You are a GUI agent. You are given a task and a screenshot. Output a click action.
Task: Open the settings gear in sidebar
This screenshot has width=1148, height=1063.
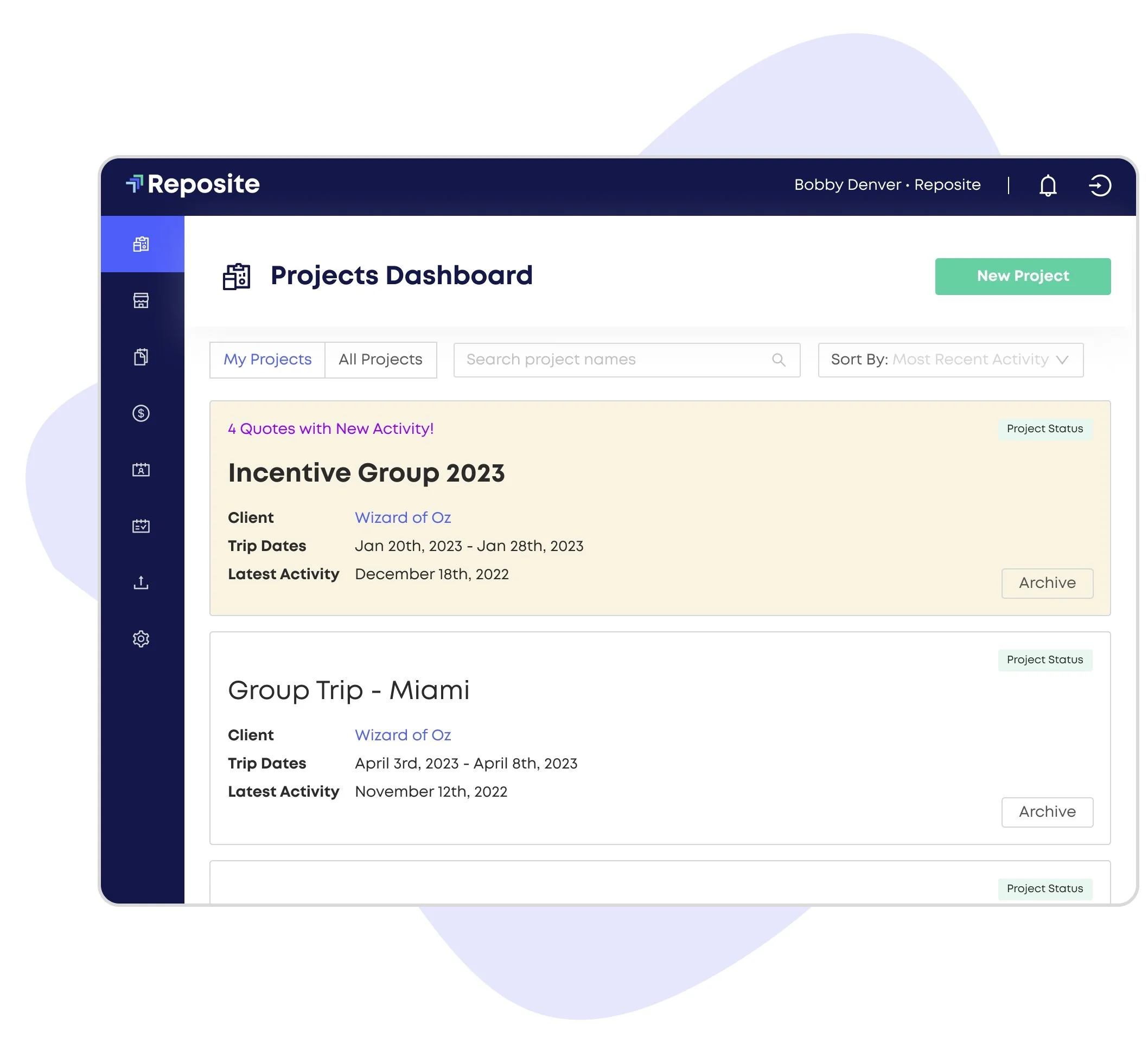click(141, 639)
